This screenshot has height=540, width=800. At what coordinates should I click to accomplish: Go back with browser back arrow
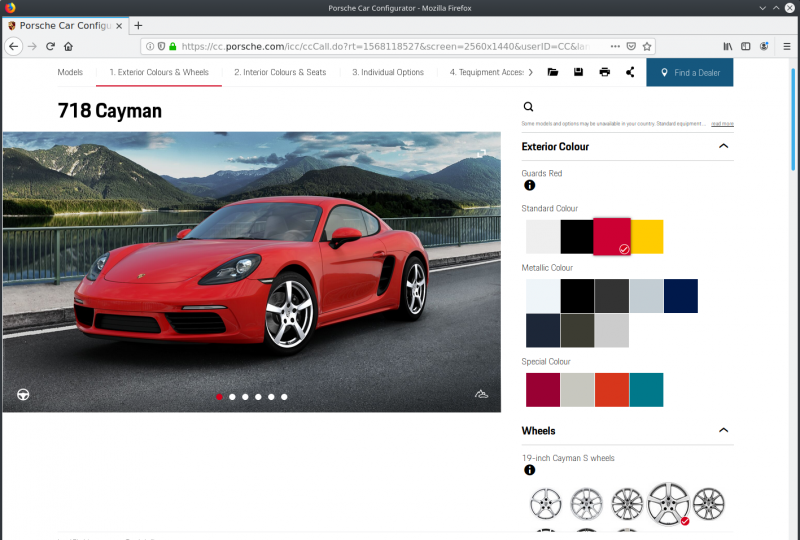14,46
